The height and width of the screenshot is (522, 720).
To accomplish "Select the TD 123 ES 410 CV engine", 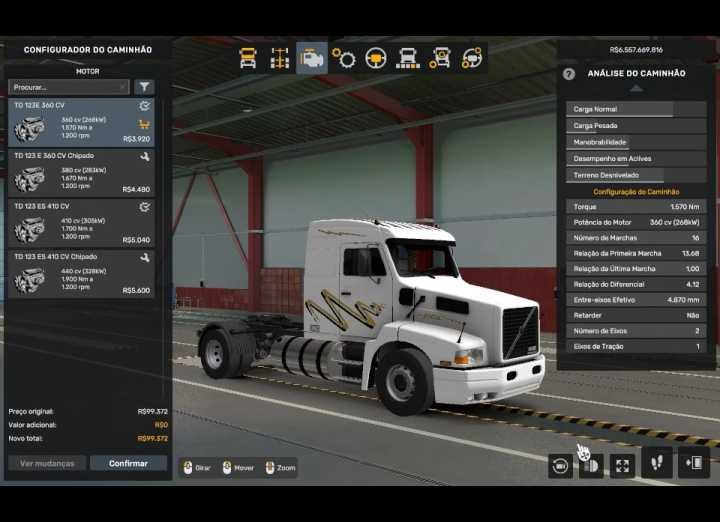I will coord(81,224).
